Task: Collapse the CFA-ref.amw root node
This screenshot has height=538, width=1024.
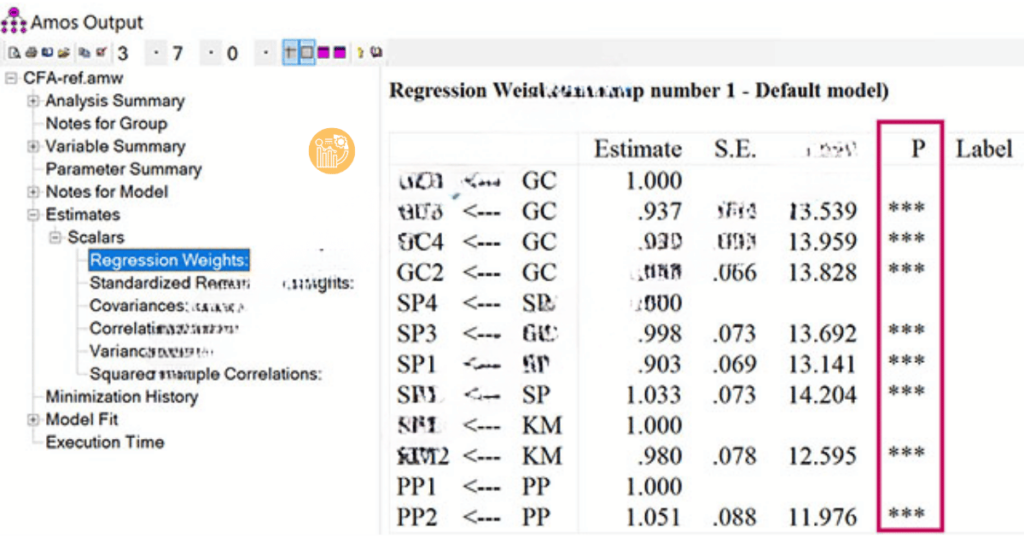Action: (x=10, y=78)
